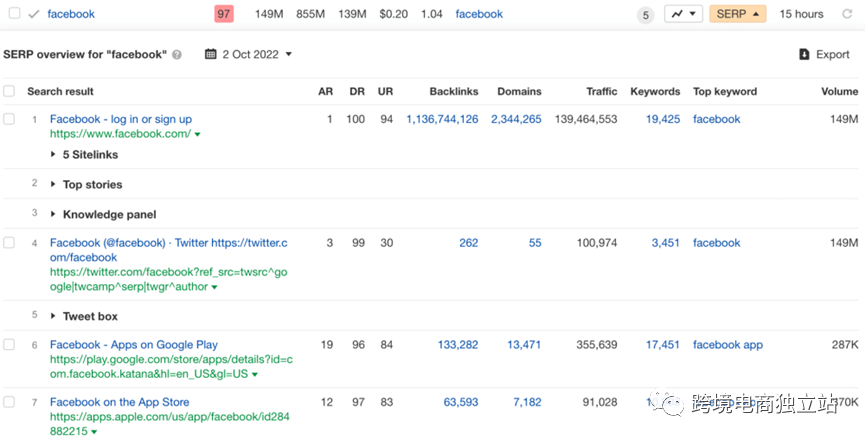Open backlinks count 1,136,744,126
This screenshot has height=441, width=865.
(442, 119)
